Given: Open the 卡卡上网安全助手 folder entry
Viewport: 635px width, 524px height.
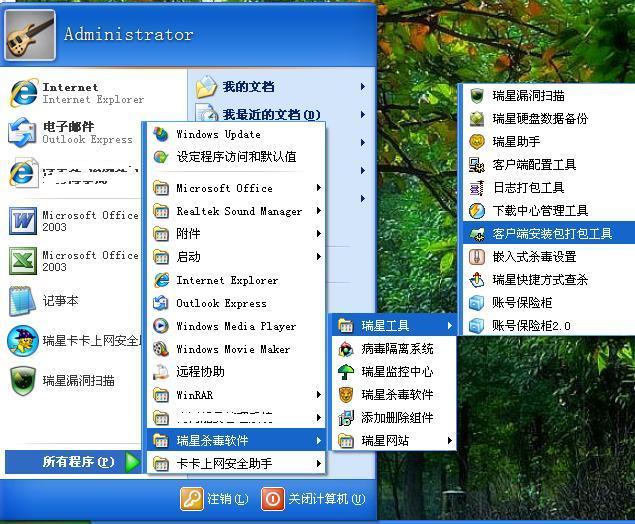Looking at the screenshot, I should pos(236,463).
